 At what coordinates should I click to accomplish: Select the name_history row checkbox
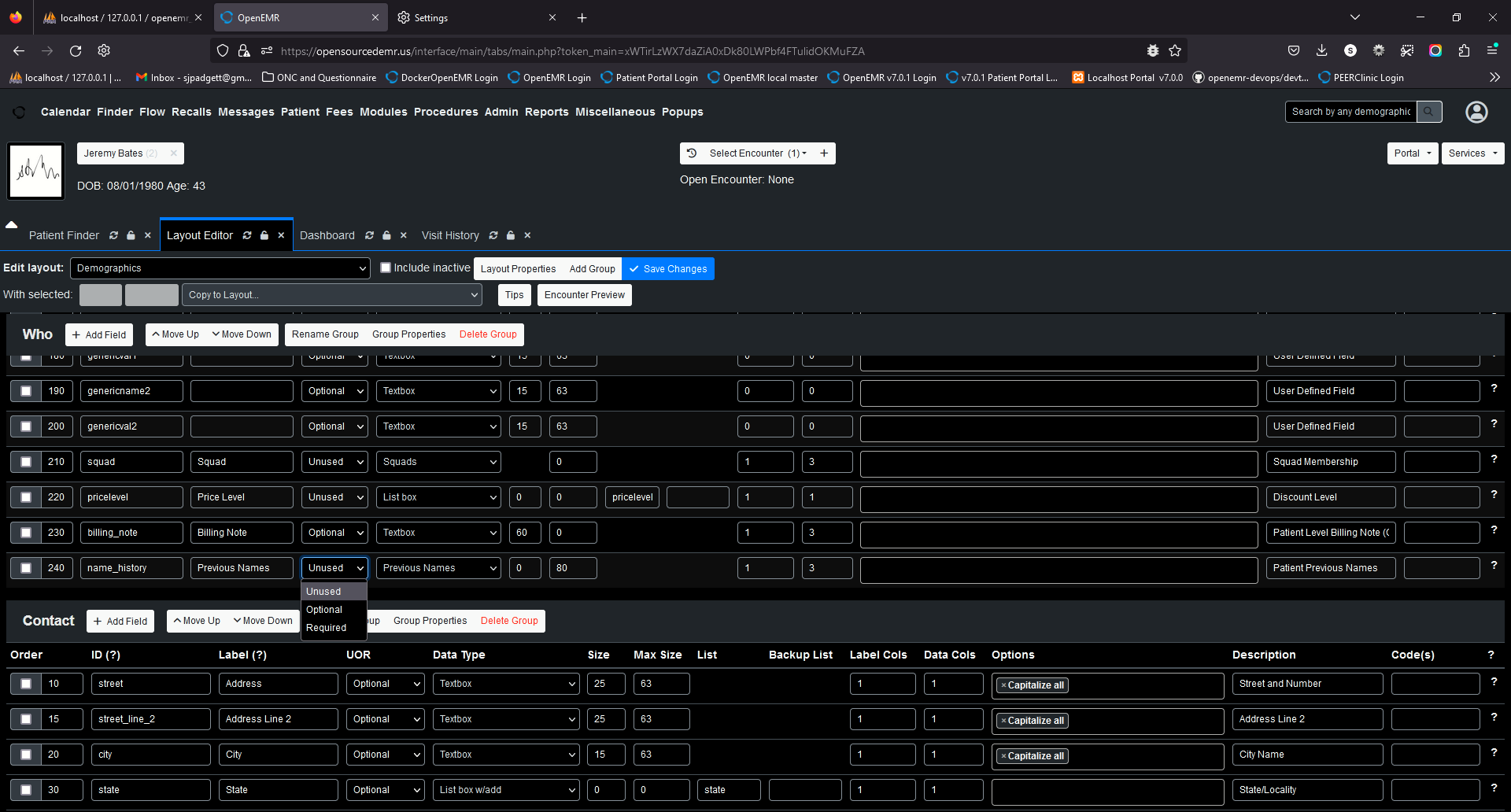pyautogui.click(x=26, y=568)
